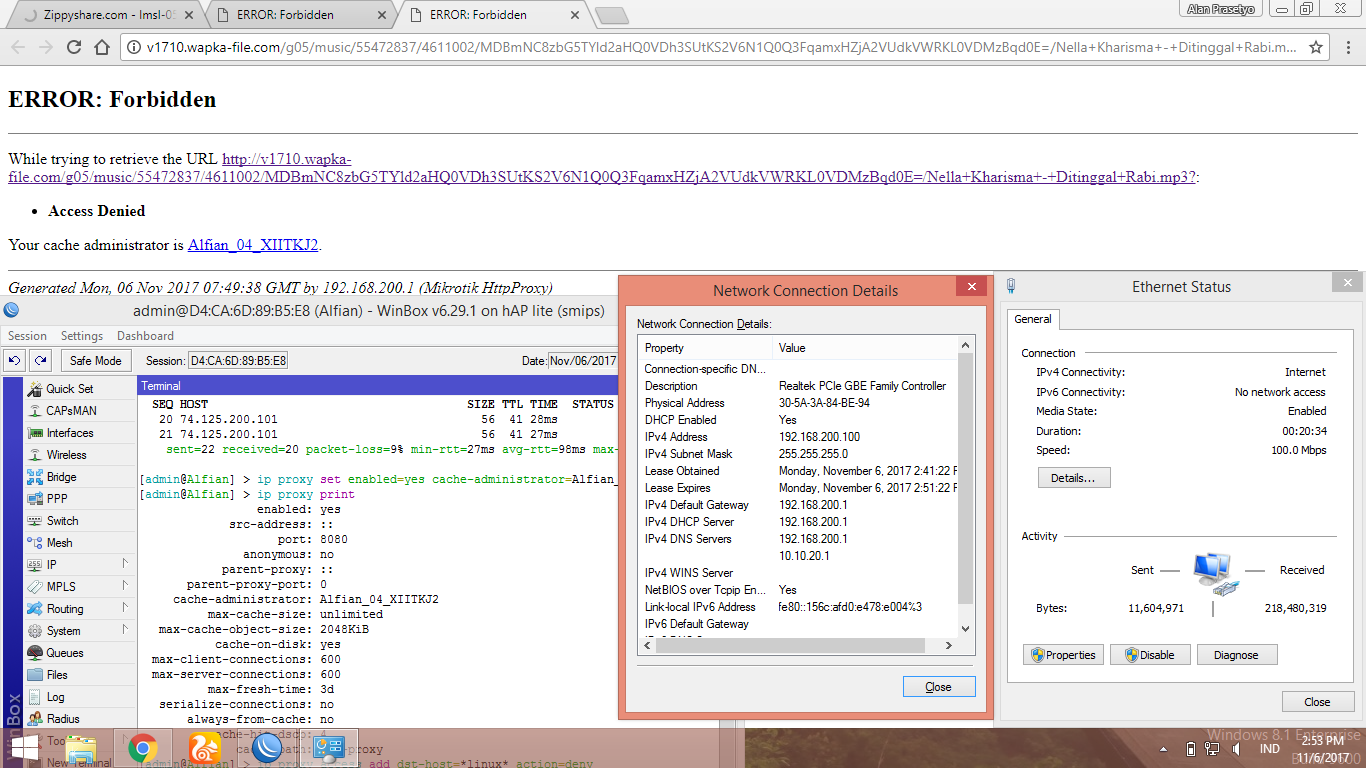Select the General tab in Ethernet Status
This screenshot has width=1366, height=768.
tap(1033, 319)
